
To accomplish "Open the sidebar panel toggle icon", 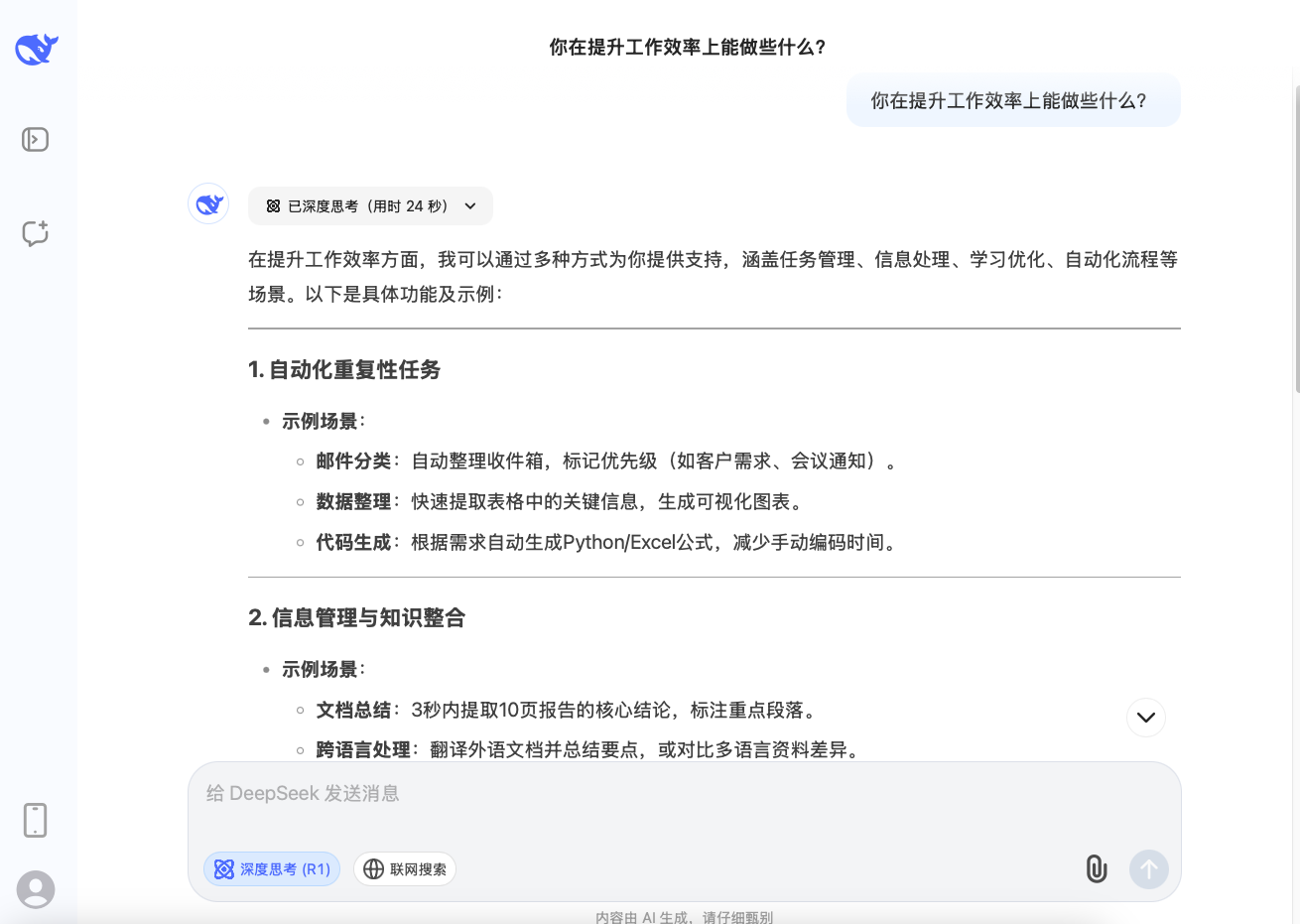I will point(36,140).
